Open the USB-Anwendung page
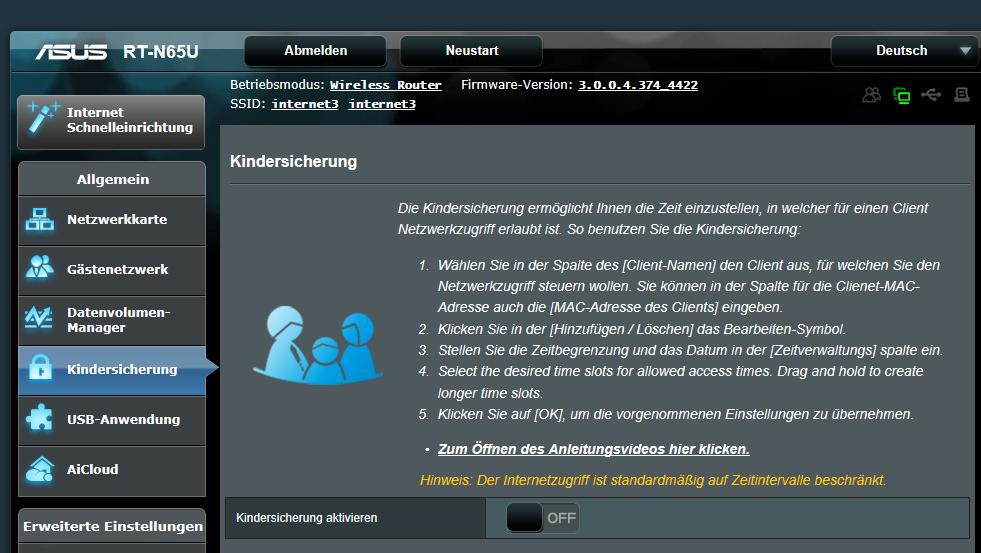981x553 pixels. click(111, 420)
